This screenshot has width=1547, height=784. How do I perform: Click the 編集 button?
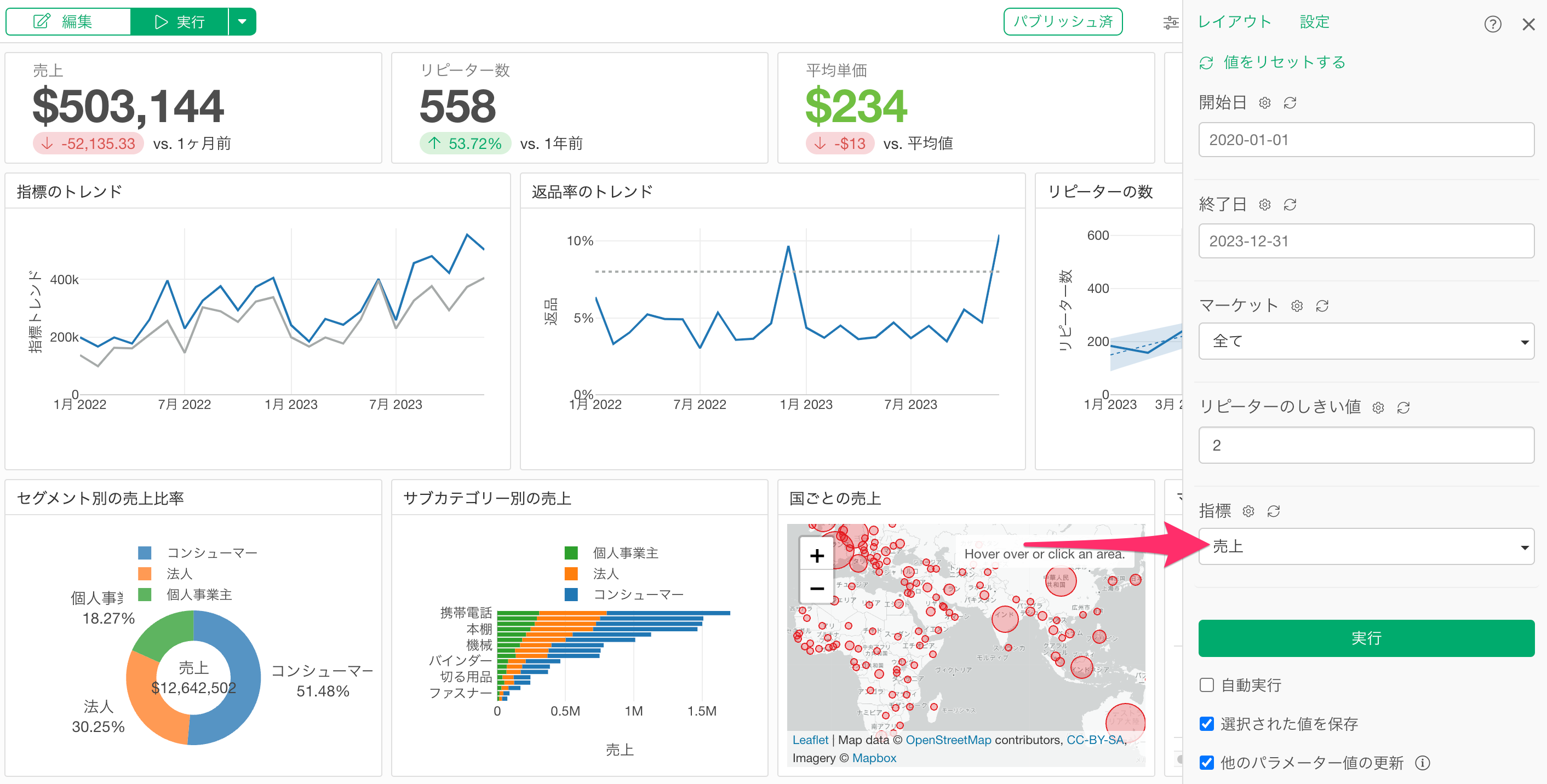[x=68, y=21]
